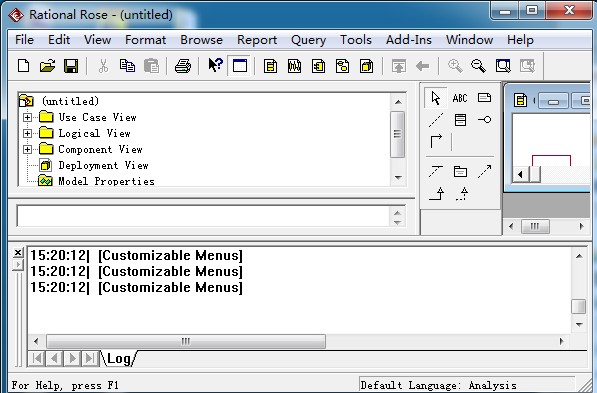The image size is (597, 393).
Task: Minimize the inner diagram window
Action: click(554, 101)
